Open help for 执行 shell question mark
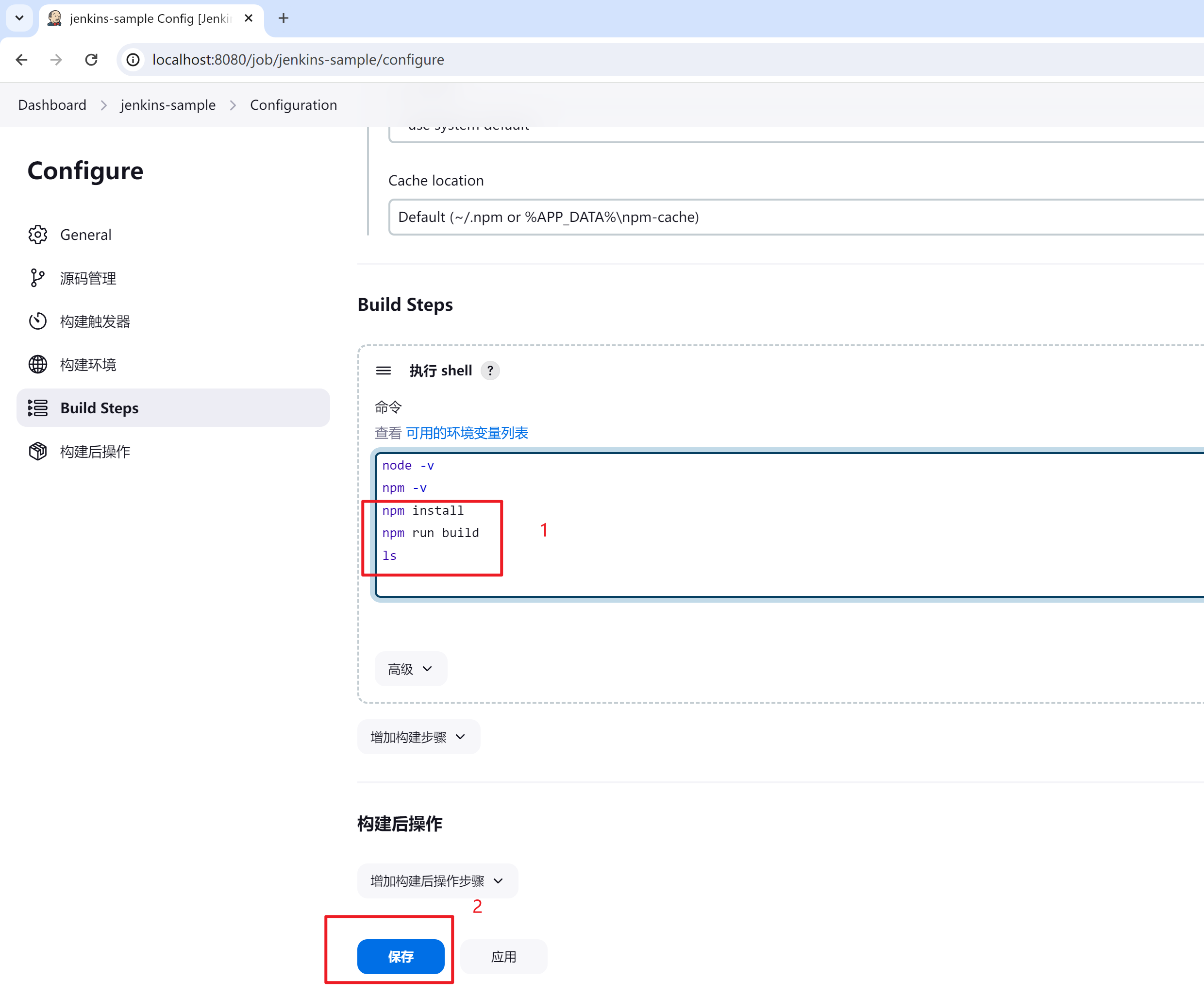 [490, 371]
